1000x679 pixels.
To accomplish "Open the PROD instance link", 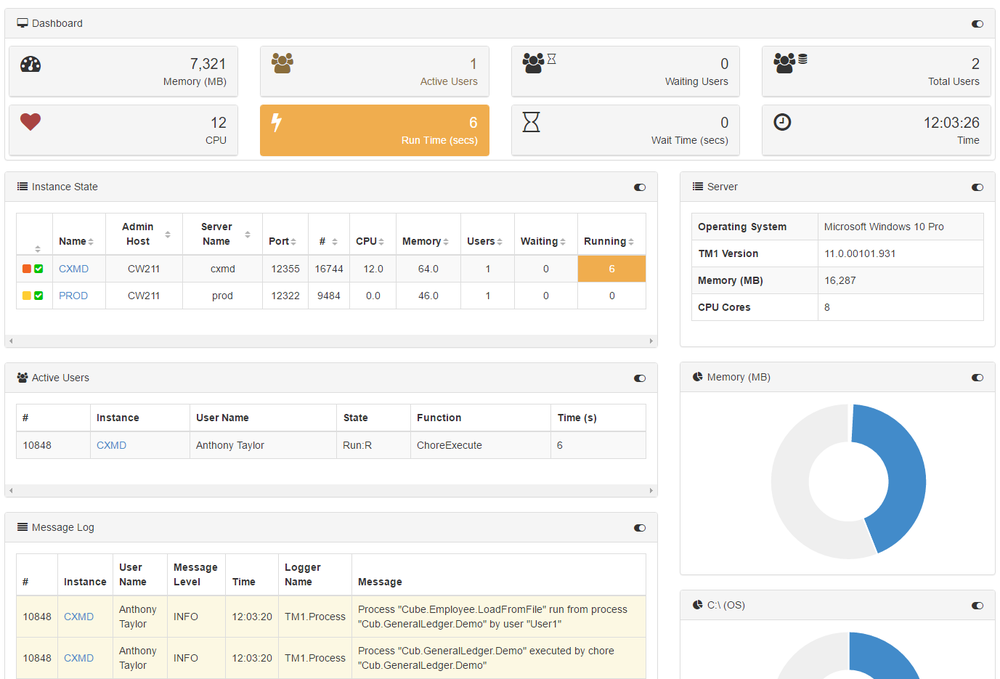I will [x=74, y=296].
